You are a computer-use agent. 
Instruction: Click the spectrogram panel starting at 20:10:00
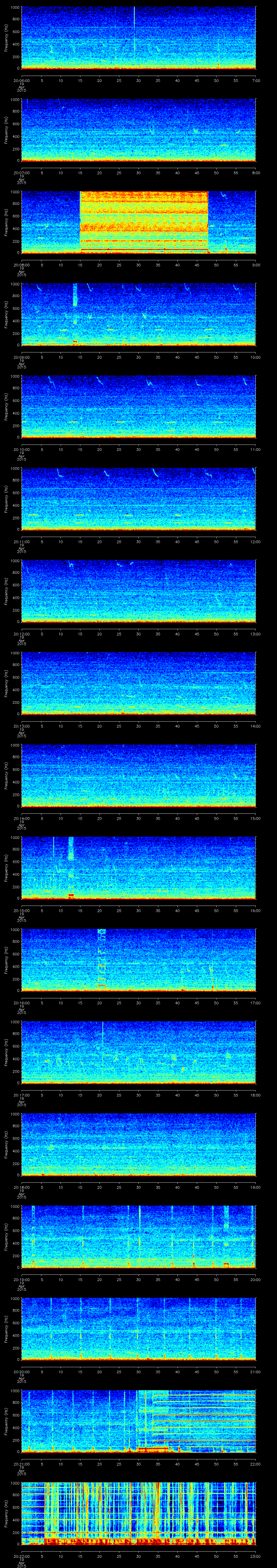[x=138, y=407]
